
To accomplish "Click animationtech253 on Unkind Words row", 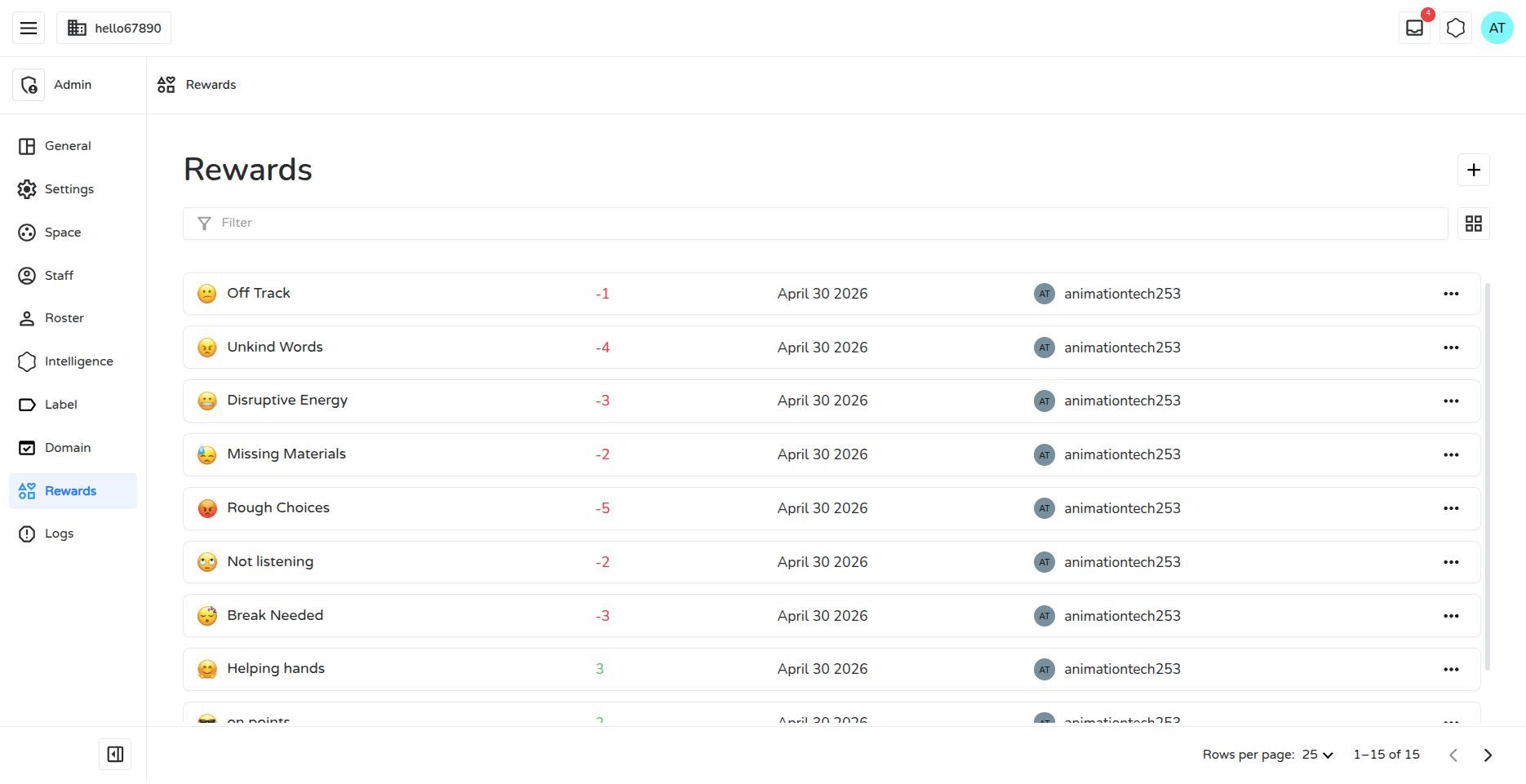I will coord(1122,348).
